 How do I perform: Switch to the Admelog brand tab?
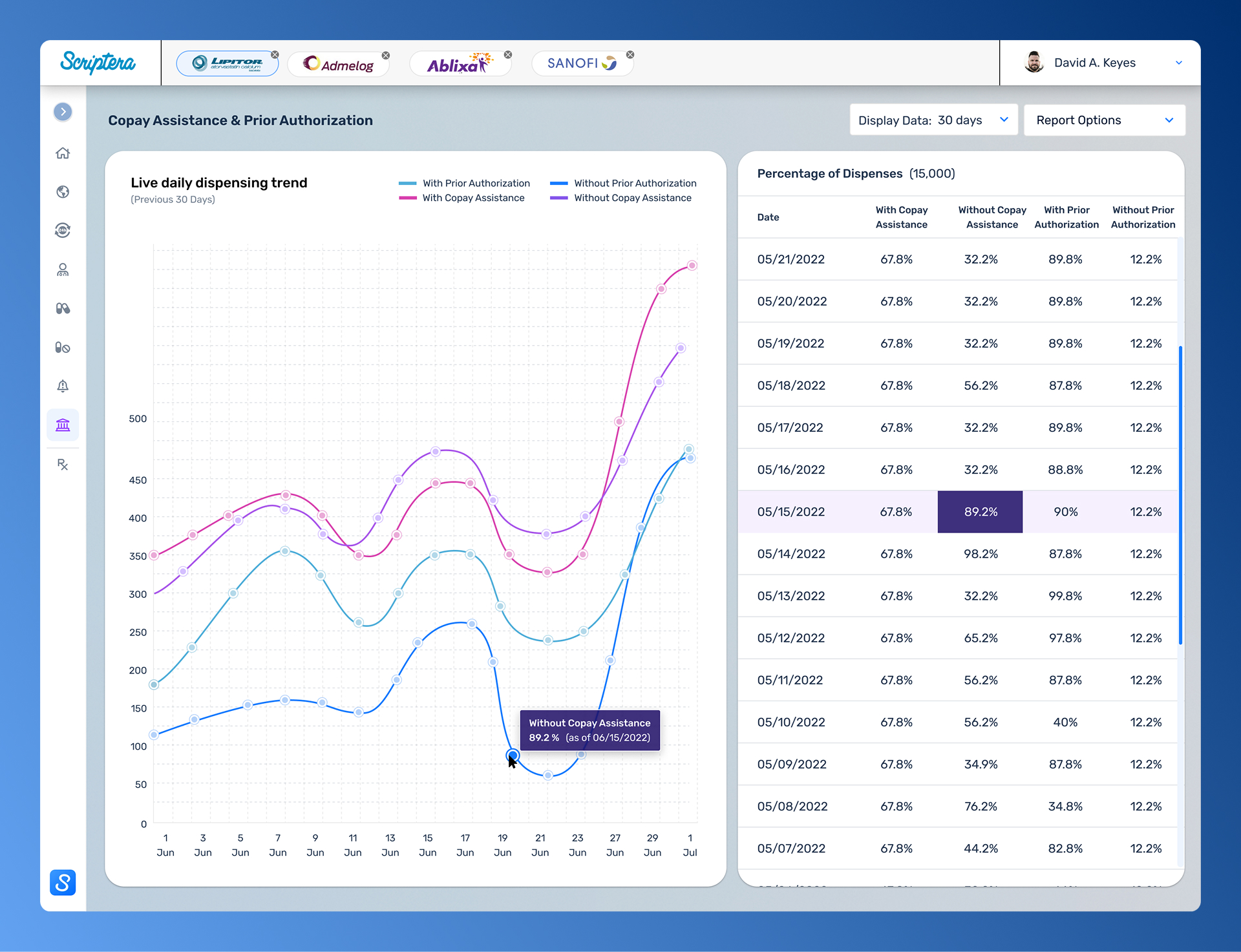pyautogui.click(x=339, y=64)
